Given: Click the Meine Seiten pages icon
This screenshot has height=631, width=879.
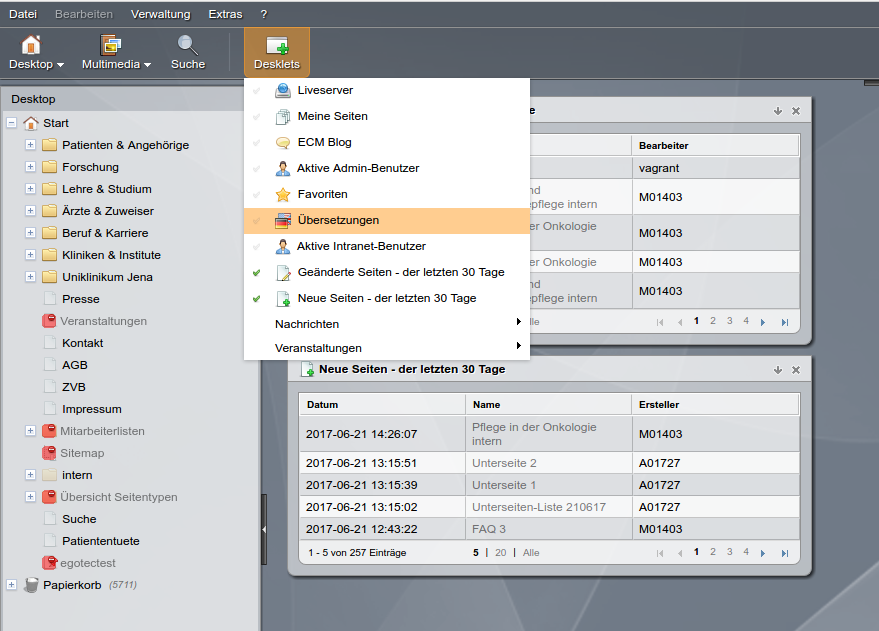Looking at the screenshot, I should point(283,117).
